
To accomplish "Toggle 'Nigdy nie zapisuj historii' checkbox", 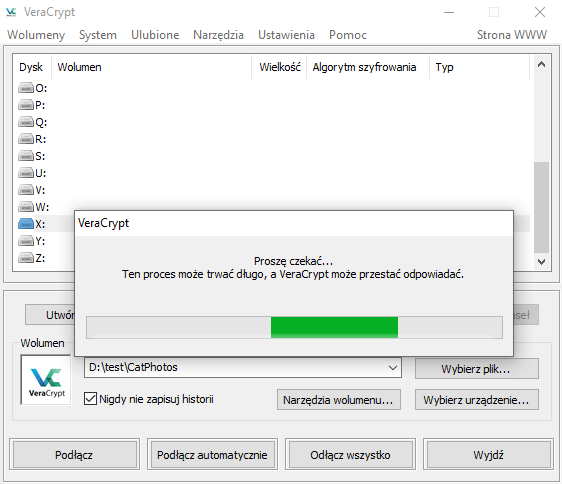I will coord(90,399).
